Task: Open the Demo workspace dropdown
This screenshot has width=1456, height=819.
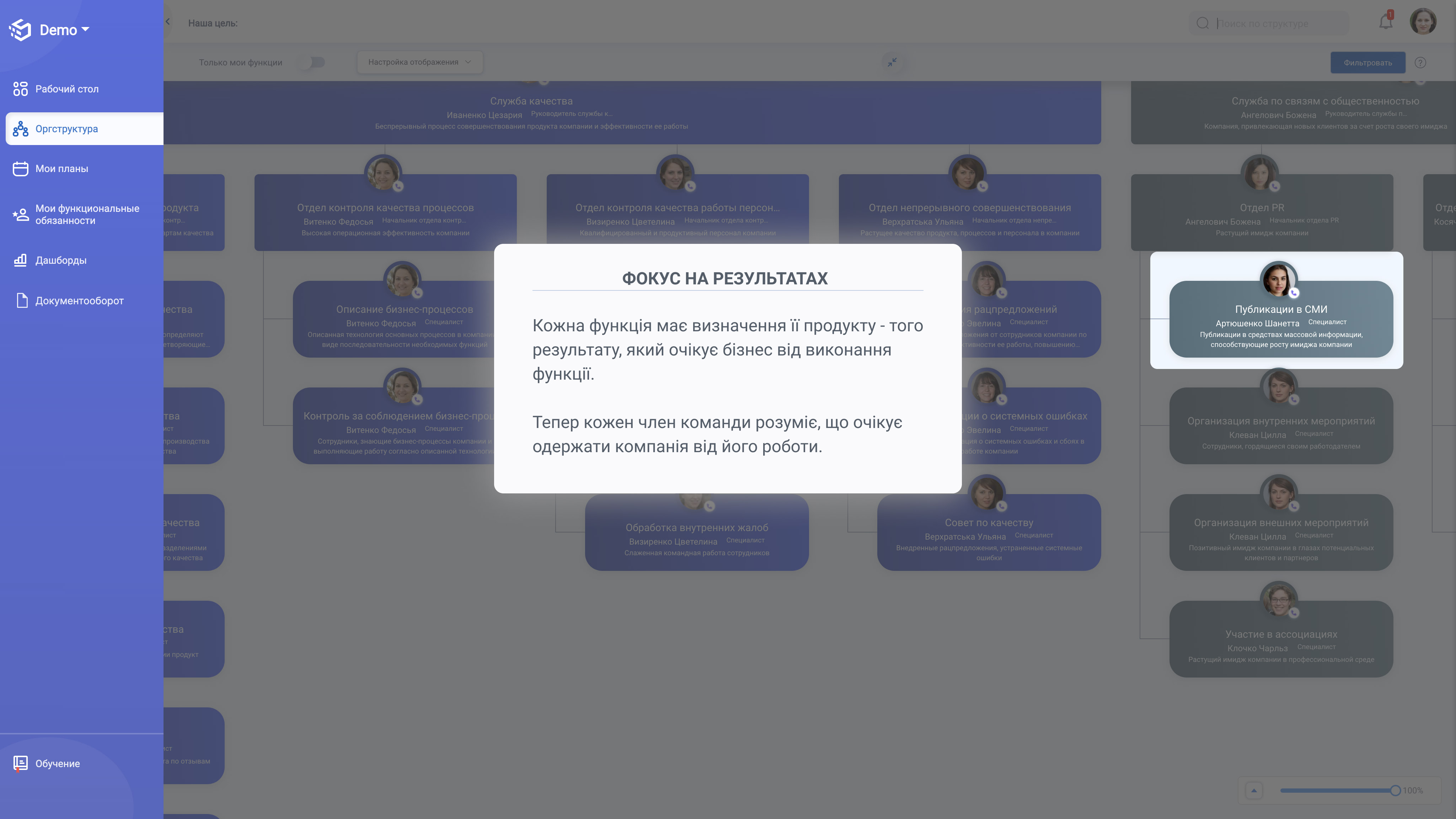Action: [64, 30]
